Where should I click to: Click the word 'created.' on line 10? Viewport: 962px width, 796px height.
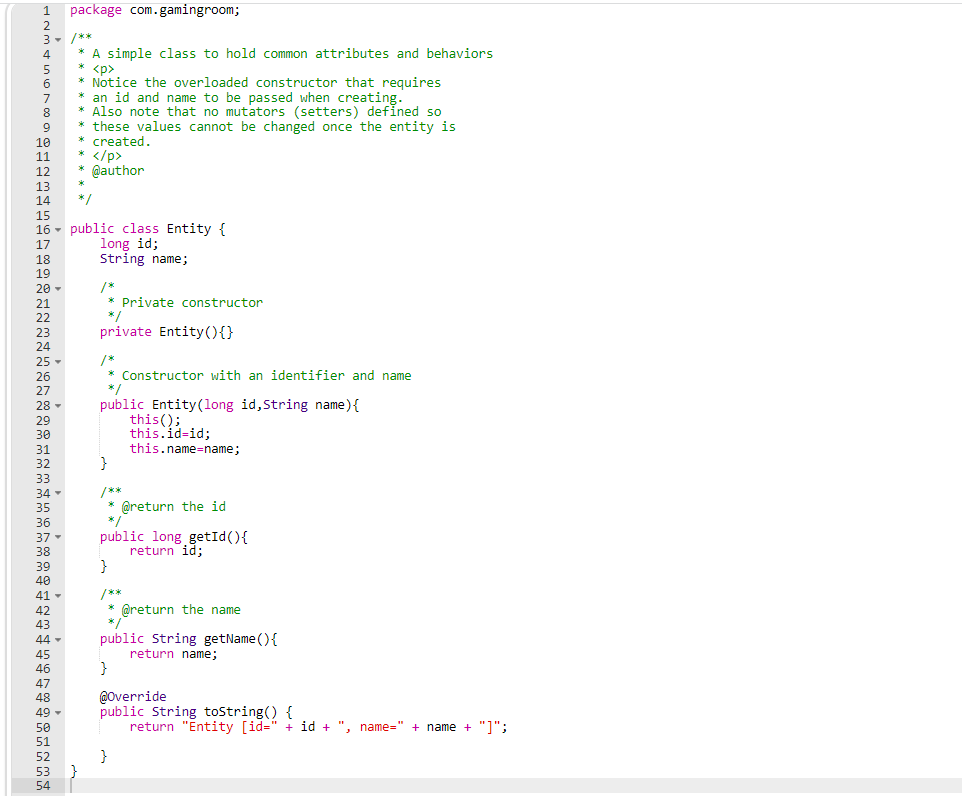tap(121, 142)
